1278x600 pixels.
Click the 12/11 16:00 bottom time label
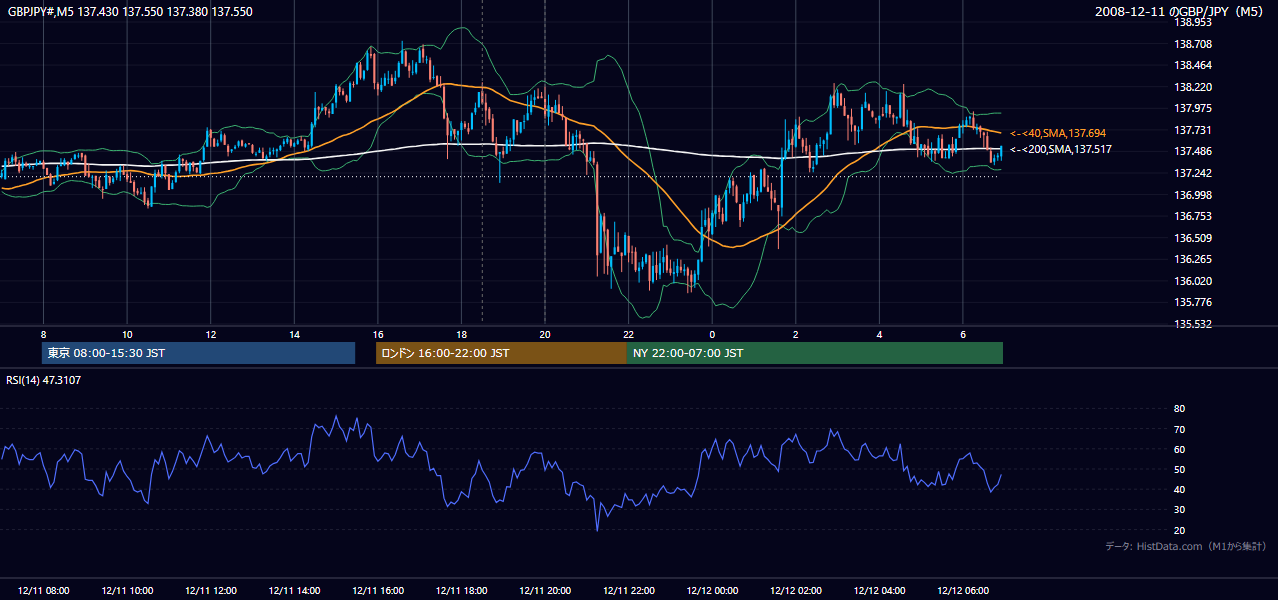378,591
